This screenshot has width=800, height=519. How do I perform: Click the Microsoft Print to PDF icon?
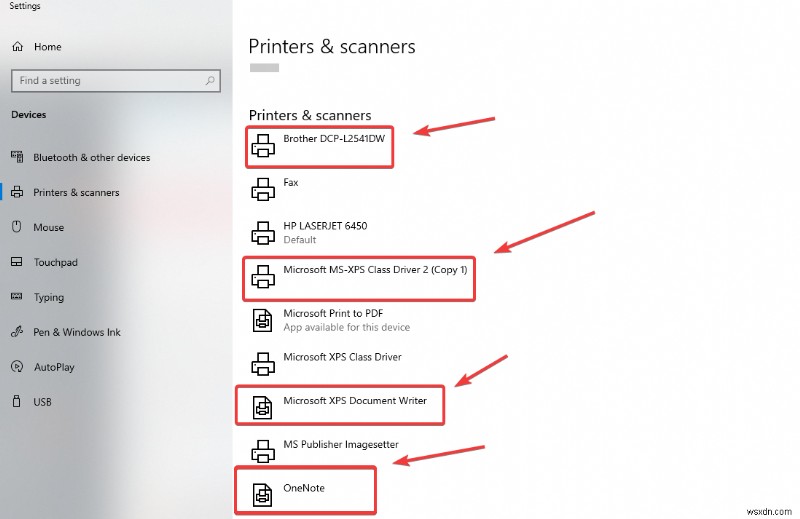click(x=263, y=320)
